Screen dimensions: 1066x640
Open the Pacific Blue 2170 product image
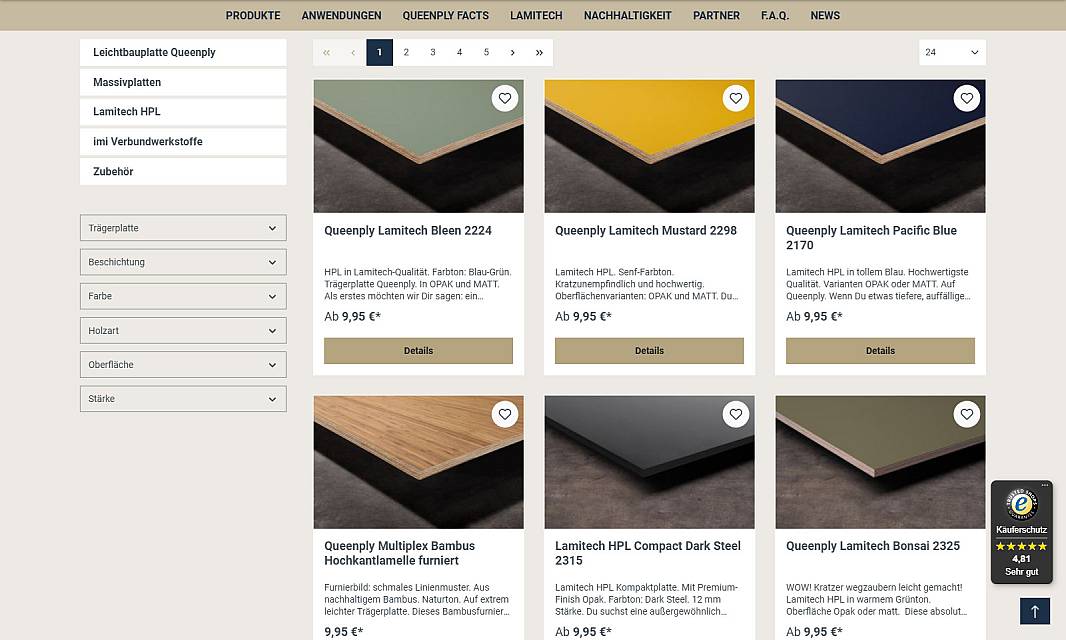coord(880,146)
